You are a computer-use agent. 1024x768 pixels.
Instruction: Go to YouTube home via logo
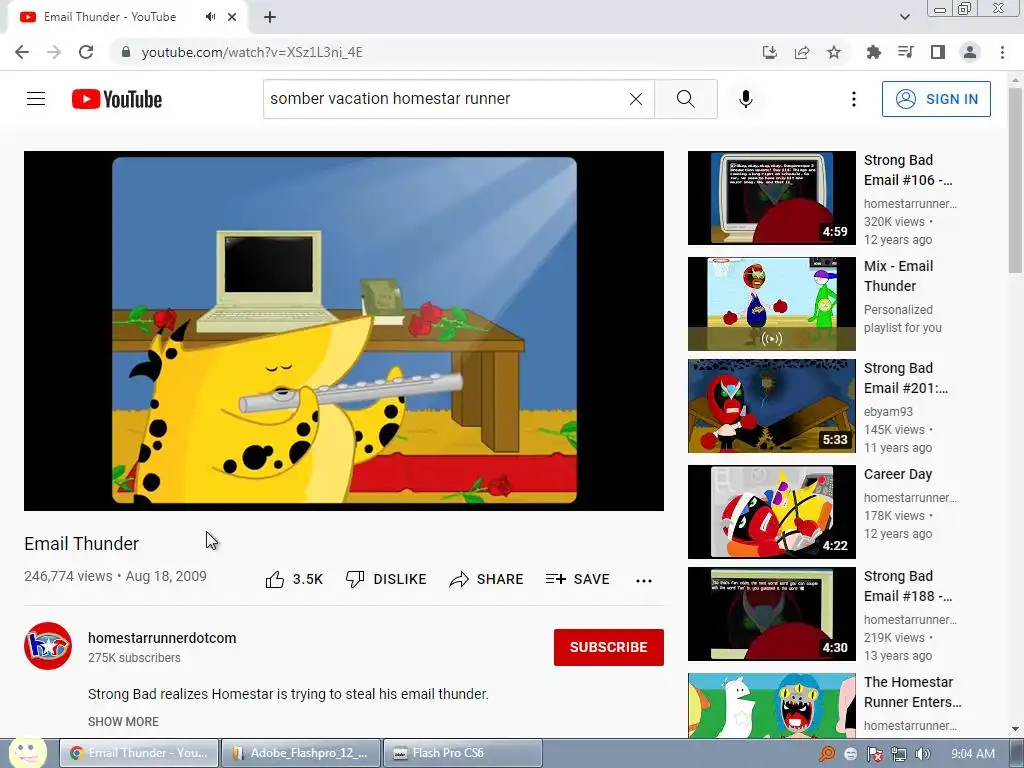(x=117, y=99)
